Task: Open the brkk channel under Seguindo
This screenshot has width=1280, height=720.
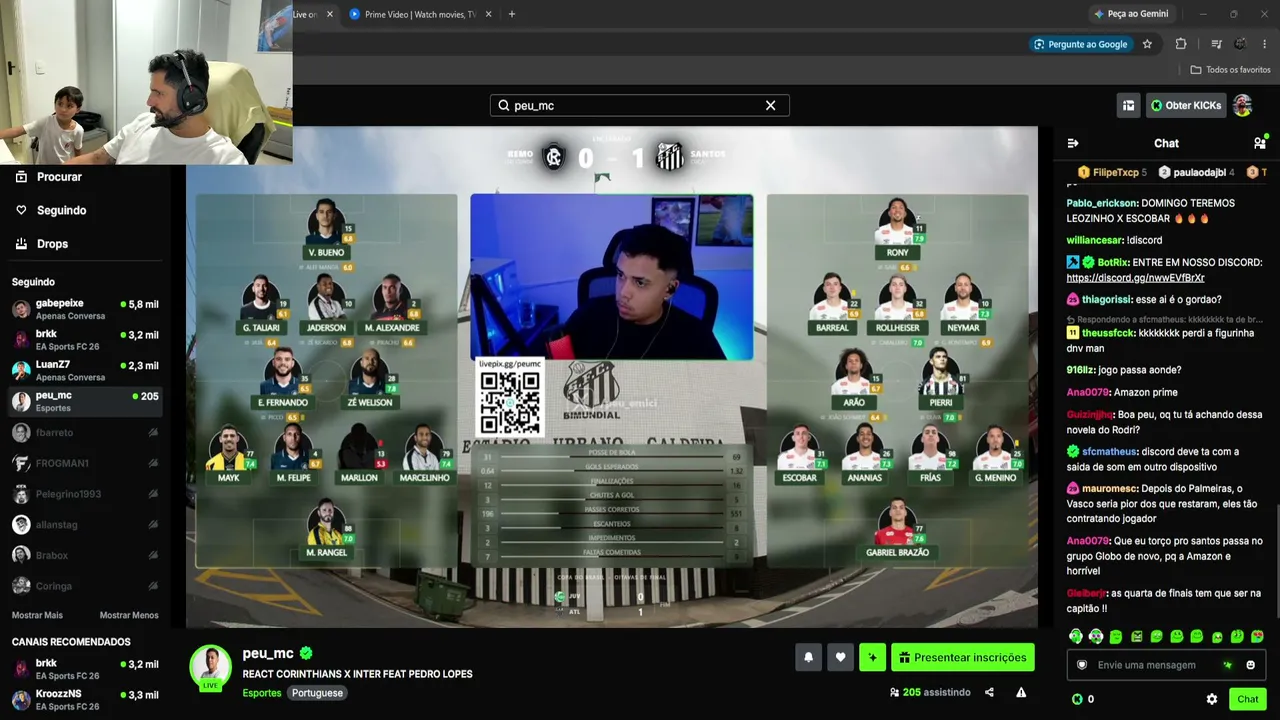Action: [x=85, y=340]
